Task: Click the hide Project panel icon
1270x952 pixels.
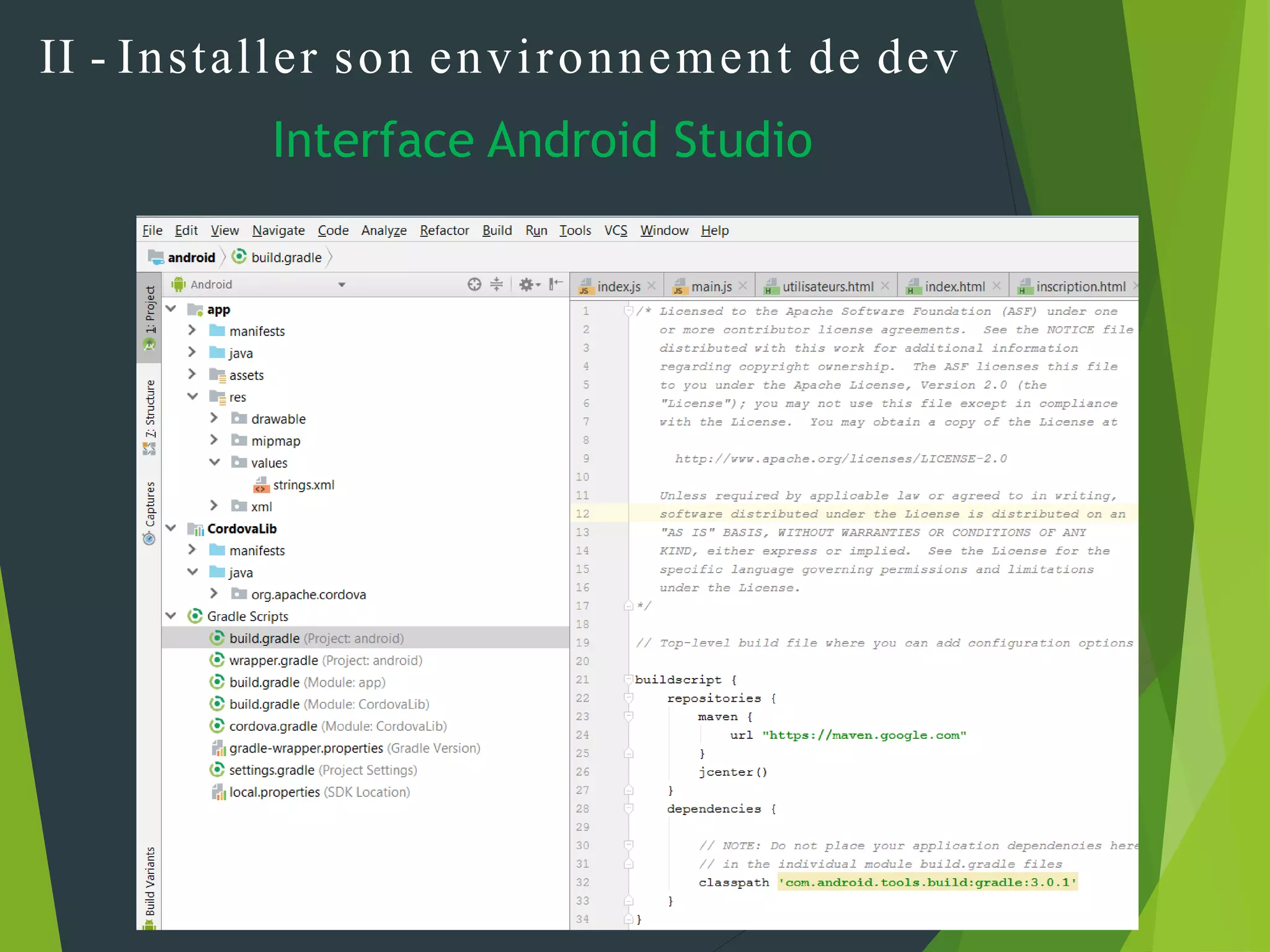Action: (556, 284)
